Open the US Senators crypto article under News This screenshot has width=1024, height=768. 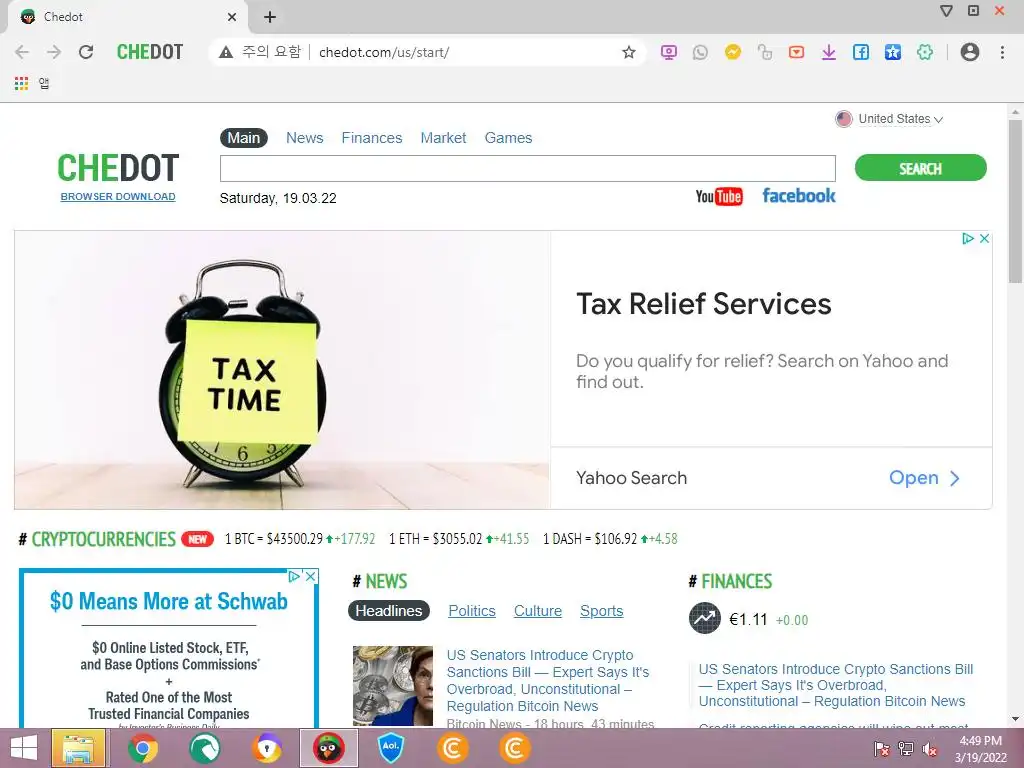coord(548,680)
